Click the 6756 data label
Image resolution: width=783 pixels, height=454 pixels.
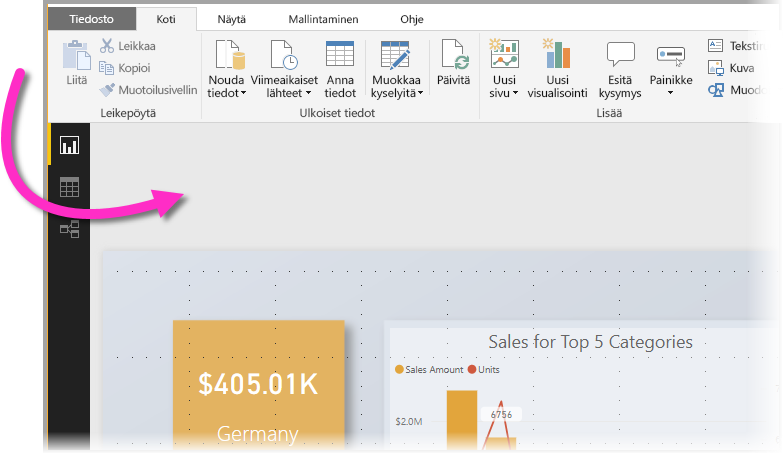501,415
